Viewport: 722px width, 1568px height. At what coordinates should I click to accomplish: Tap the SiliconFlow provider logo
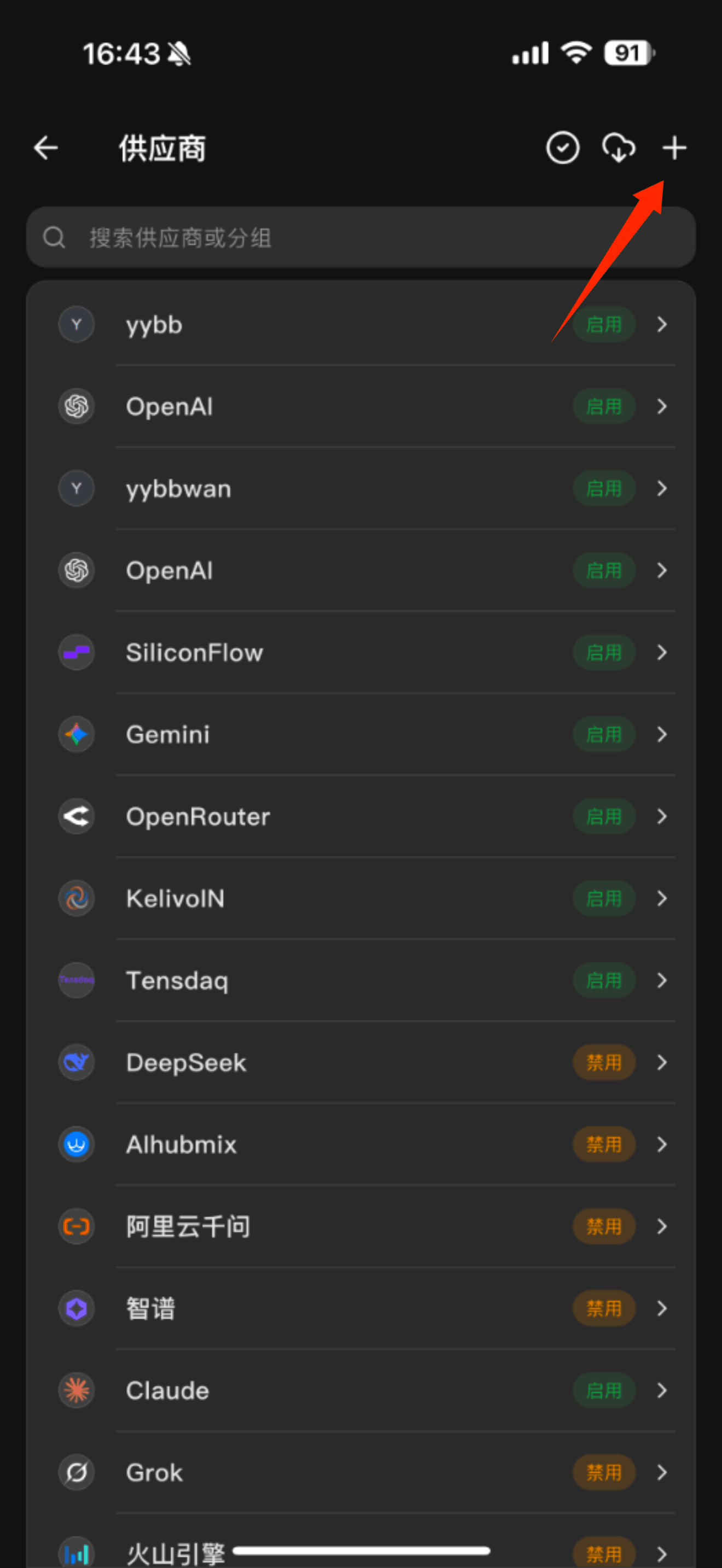pos(77,653)
